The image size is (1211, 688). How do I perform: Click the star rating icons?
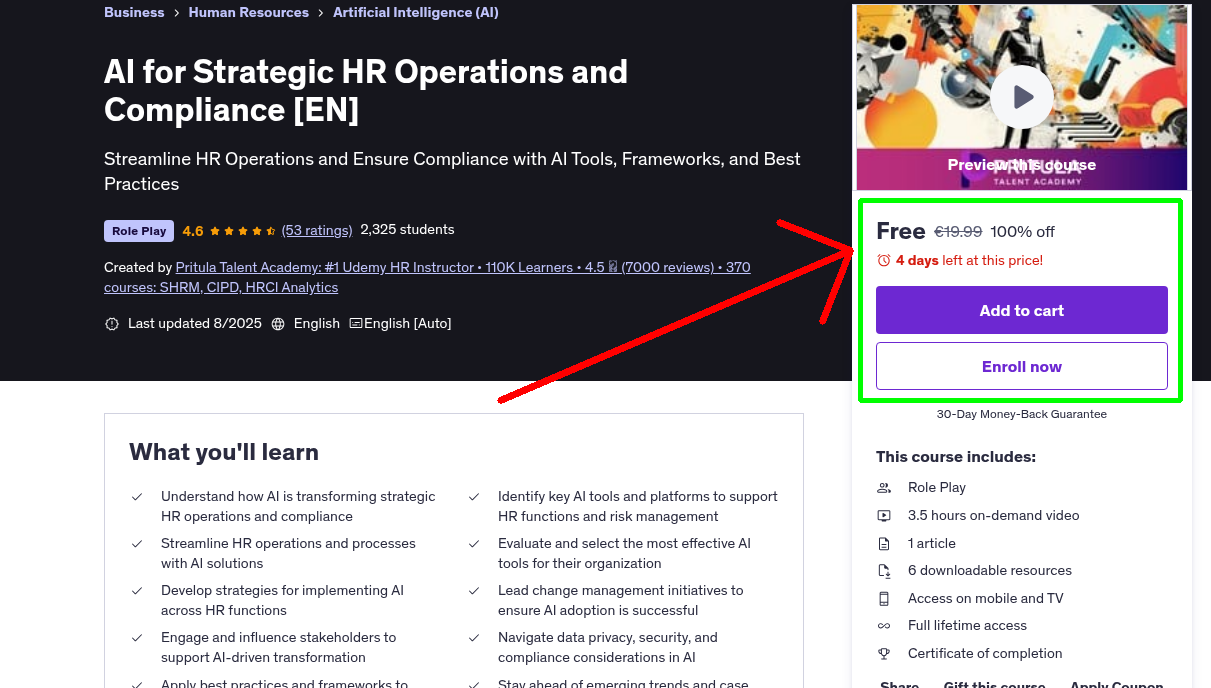pos(243,231)
